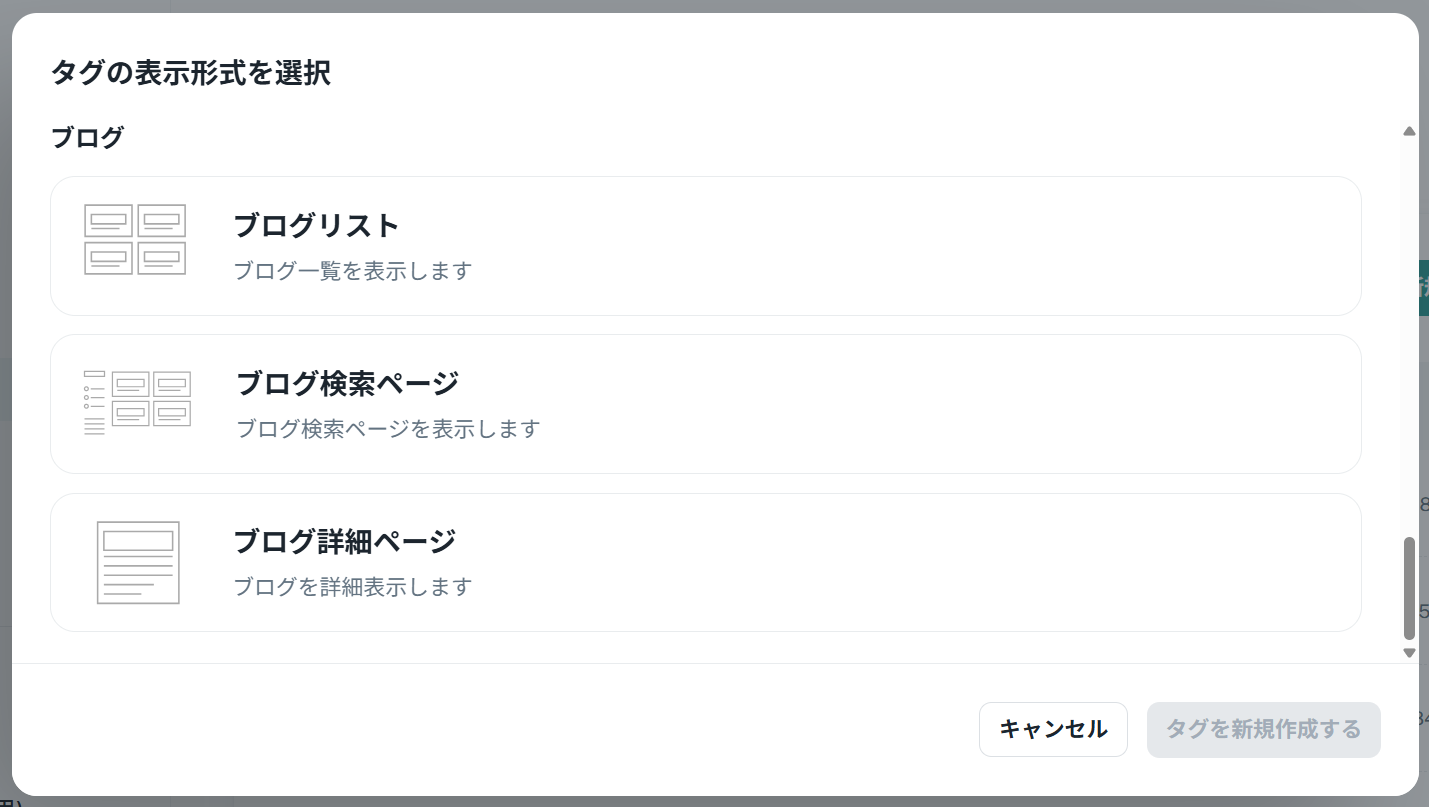Click the scrollbar down arrow in dialog

coord(1409,653)
